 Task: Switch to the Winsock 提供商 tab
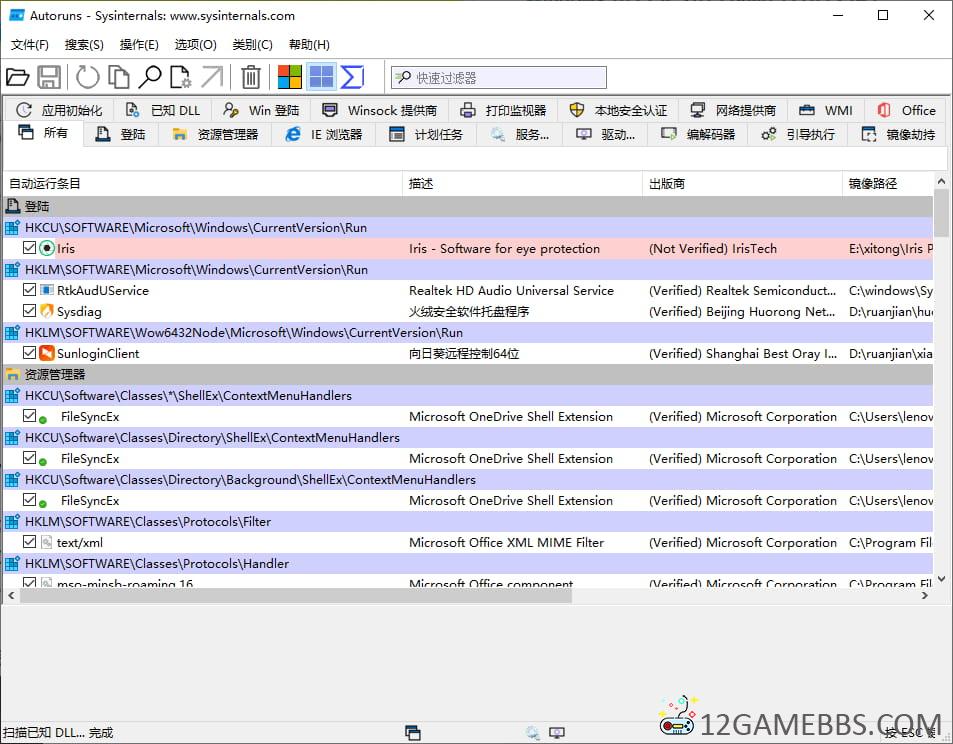379,110
